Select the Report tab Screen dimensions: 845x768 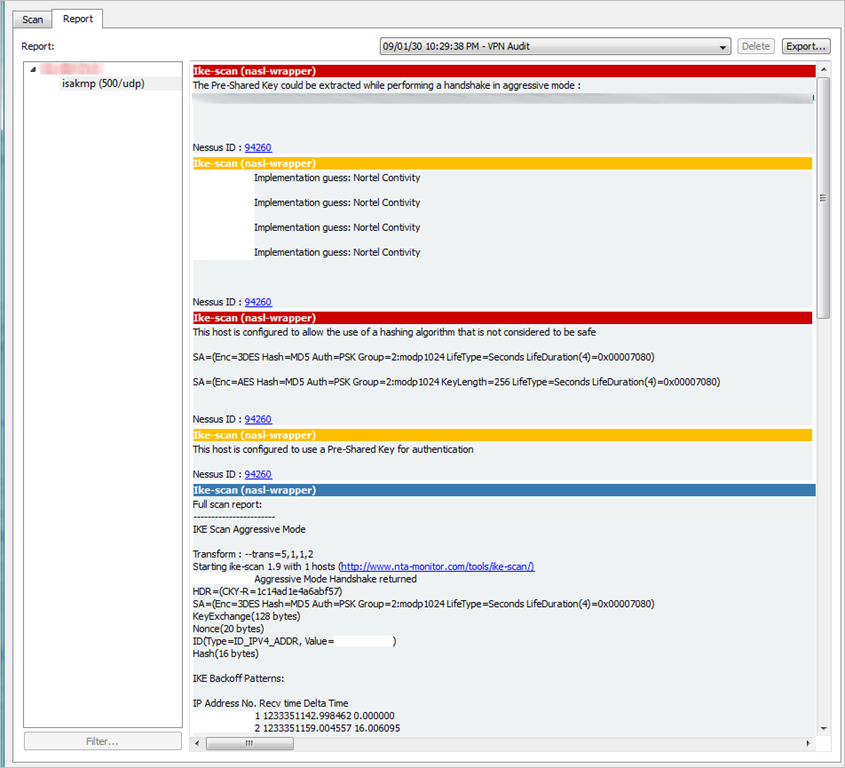pos(78,18)
